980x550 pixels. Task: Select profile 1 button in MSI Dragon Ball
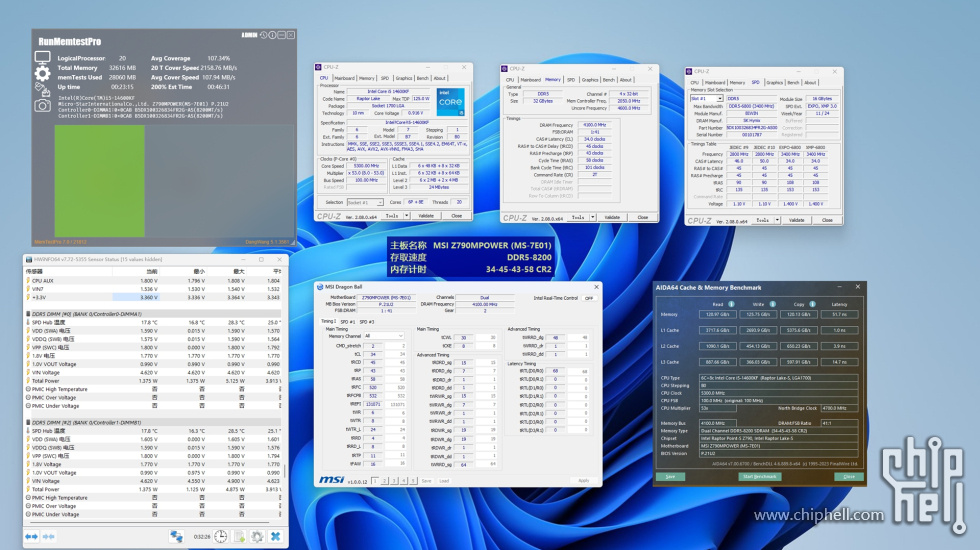[x=375, y=481]
